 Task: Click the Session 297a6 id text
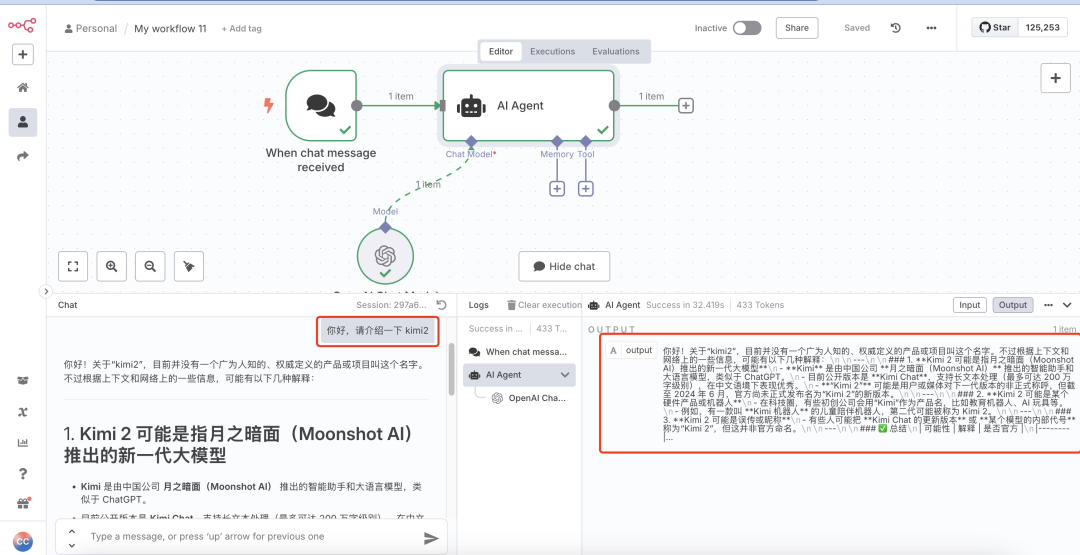coord(391,305)
